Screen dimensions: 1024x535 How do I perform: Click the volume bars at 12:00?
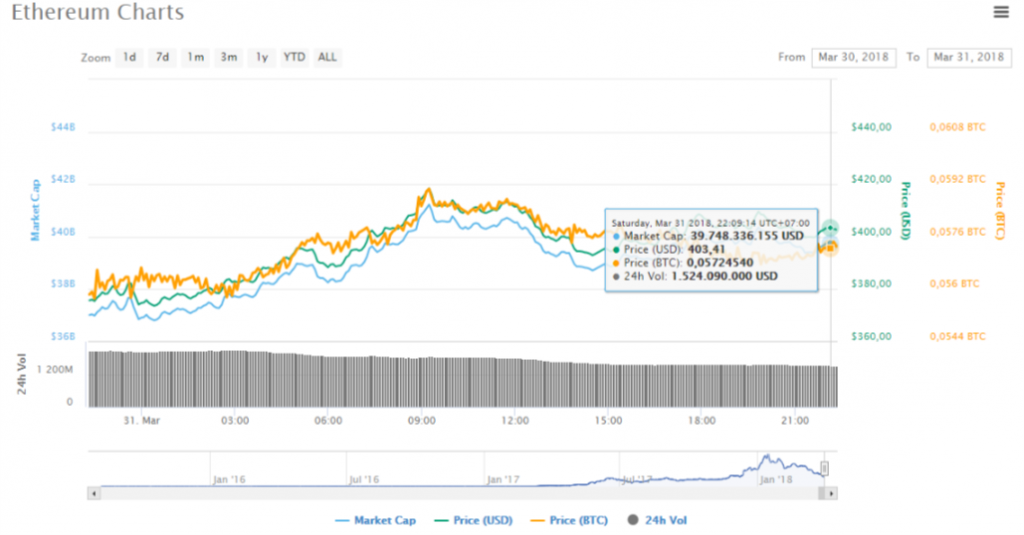pos(515,385)
